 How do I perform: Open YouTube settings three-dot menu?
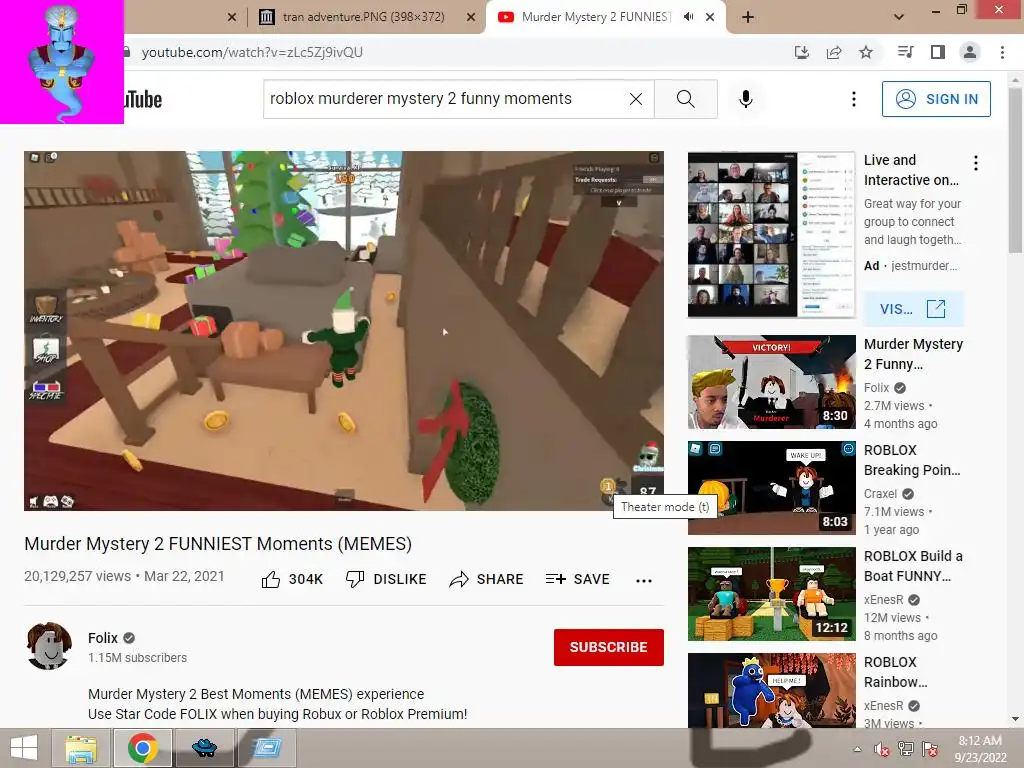(x=854, y=99)
